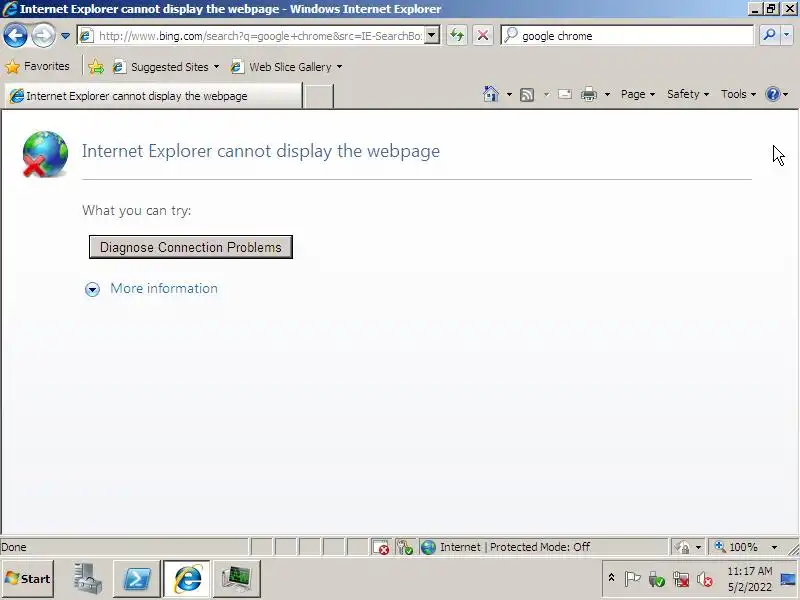Click the globe with red X error icon
This screenshot has height=600, width=800.
coord(45,155)
